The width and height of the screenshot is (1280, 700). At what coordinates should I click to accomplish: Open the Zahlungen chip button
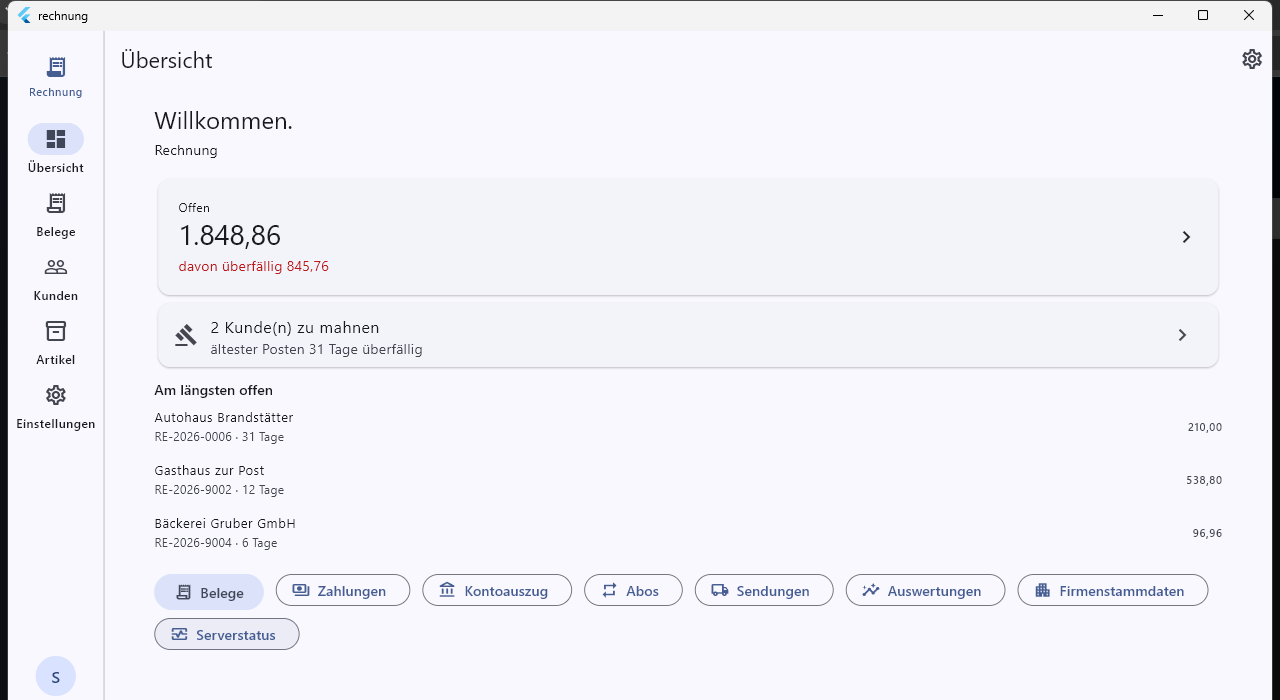coord(343,590)
